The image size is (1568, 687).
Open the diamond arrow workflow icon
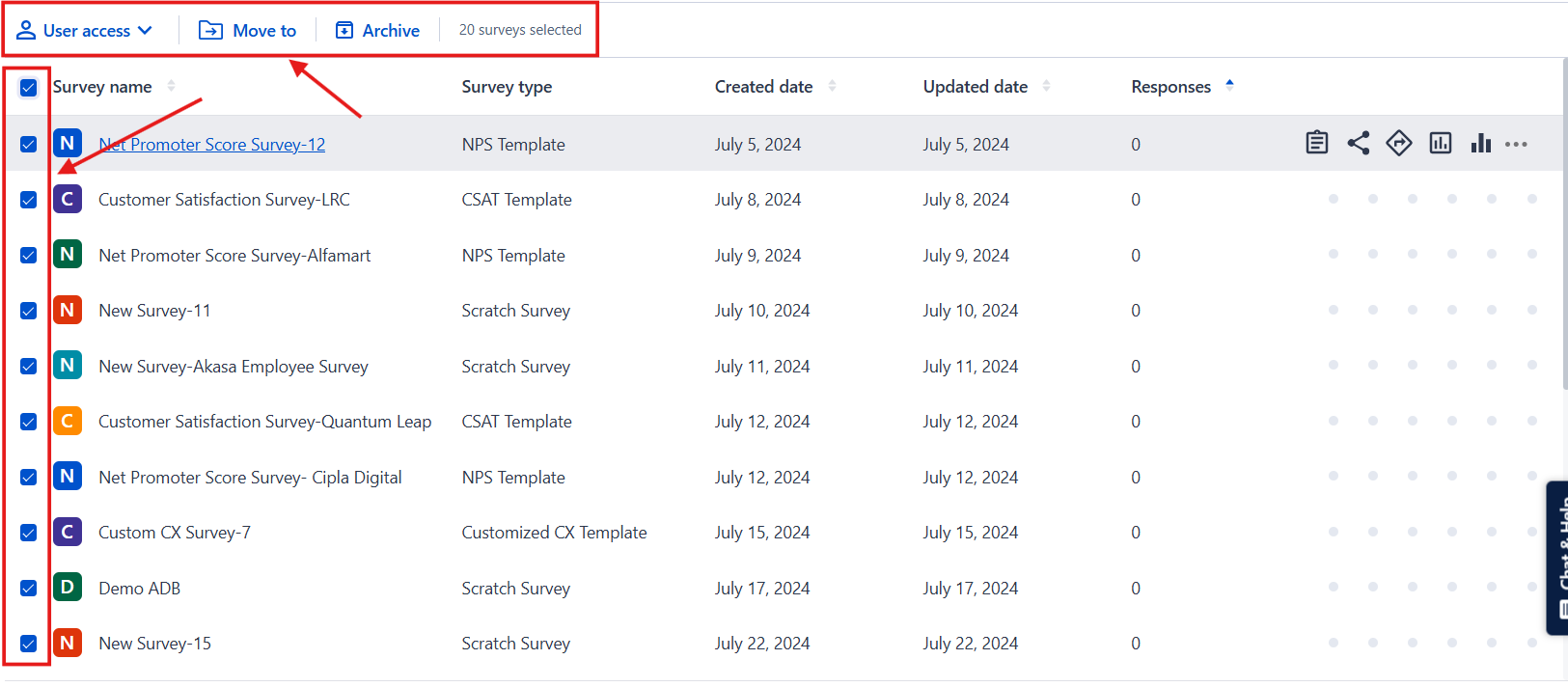[x=1398, y=143]
